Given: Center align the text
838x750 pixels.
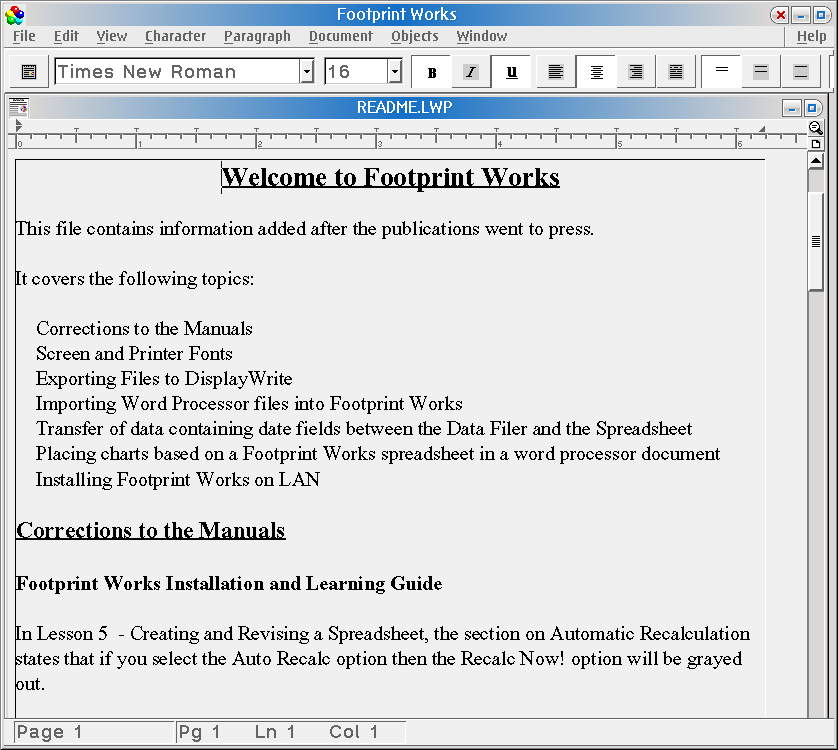Looking at the screenshot, I should tap(596, 72).
